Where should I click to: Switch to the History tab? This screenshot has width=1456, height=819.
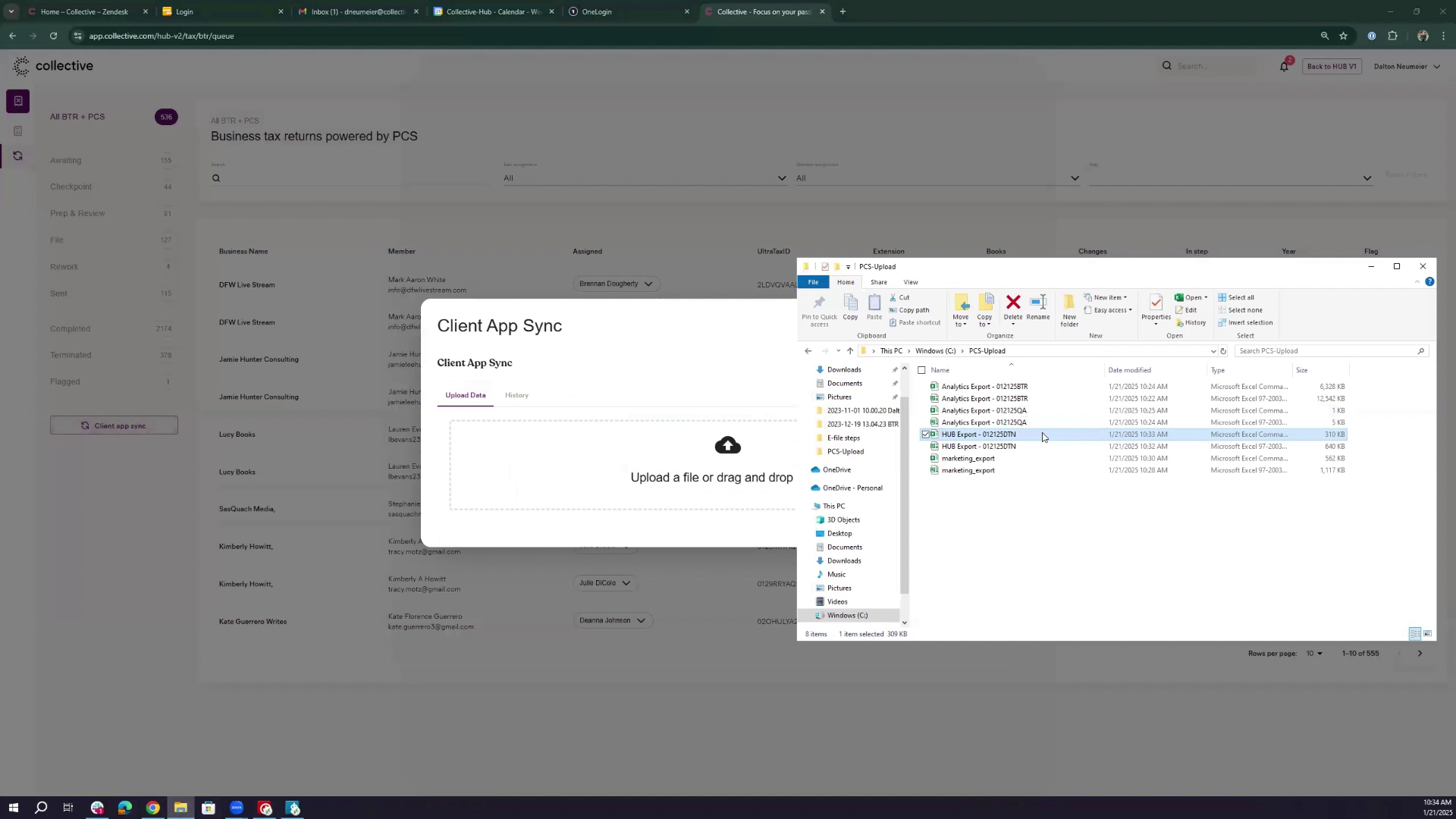pyautogui.click(x=516, y=395)
